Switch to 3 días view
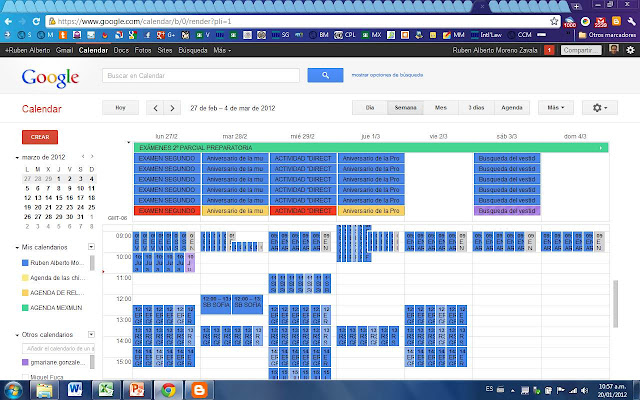The height and width of the screenshot is (400, 640). pos(476,108)
